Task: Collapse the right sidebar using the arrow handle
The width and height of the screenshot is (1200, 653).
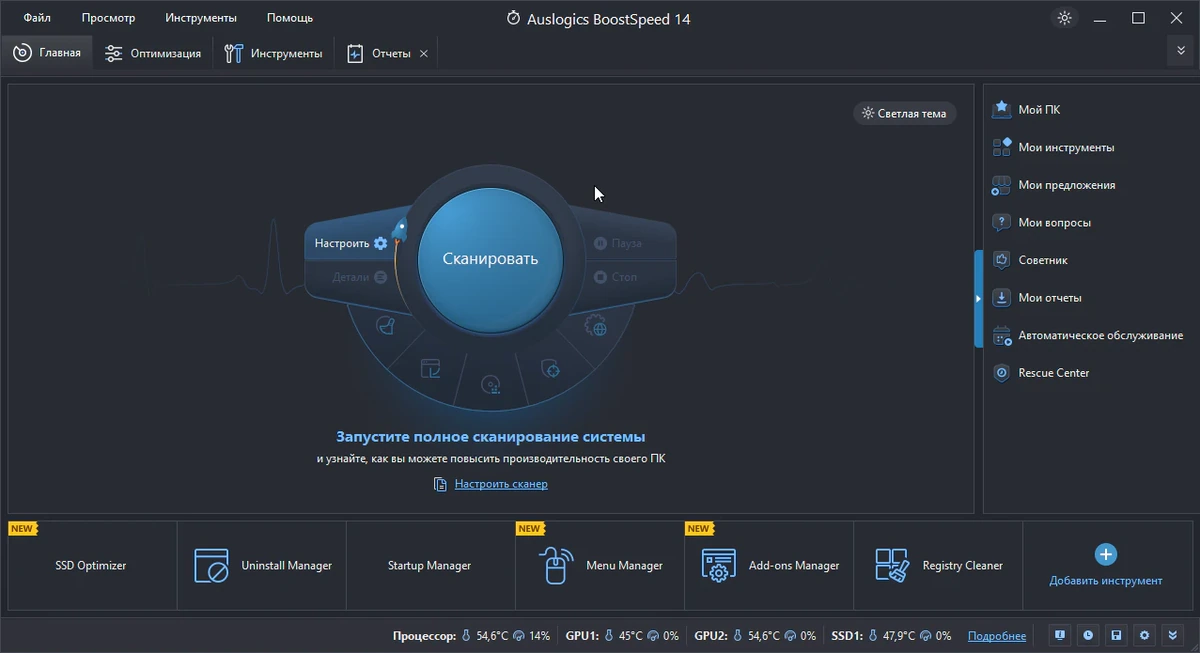Action: [x=979, y=298]
